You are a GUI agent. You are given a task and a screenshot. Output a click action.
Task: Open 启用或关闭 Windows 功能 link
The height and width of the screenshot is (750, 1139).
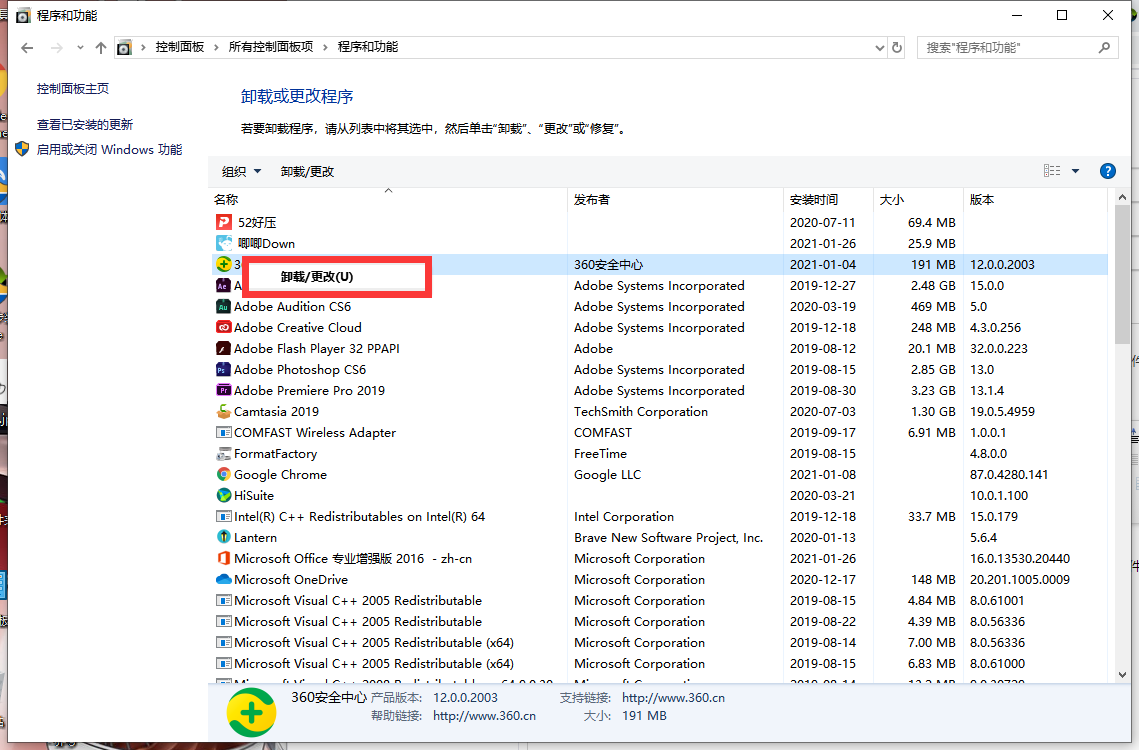(109, 150)
